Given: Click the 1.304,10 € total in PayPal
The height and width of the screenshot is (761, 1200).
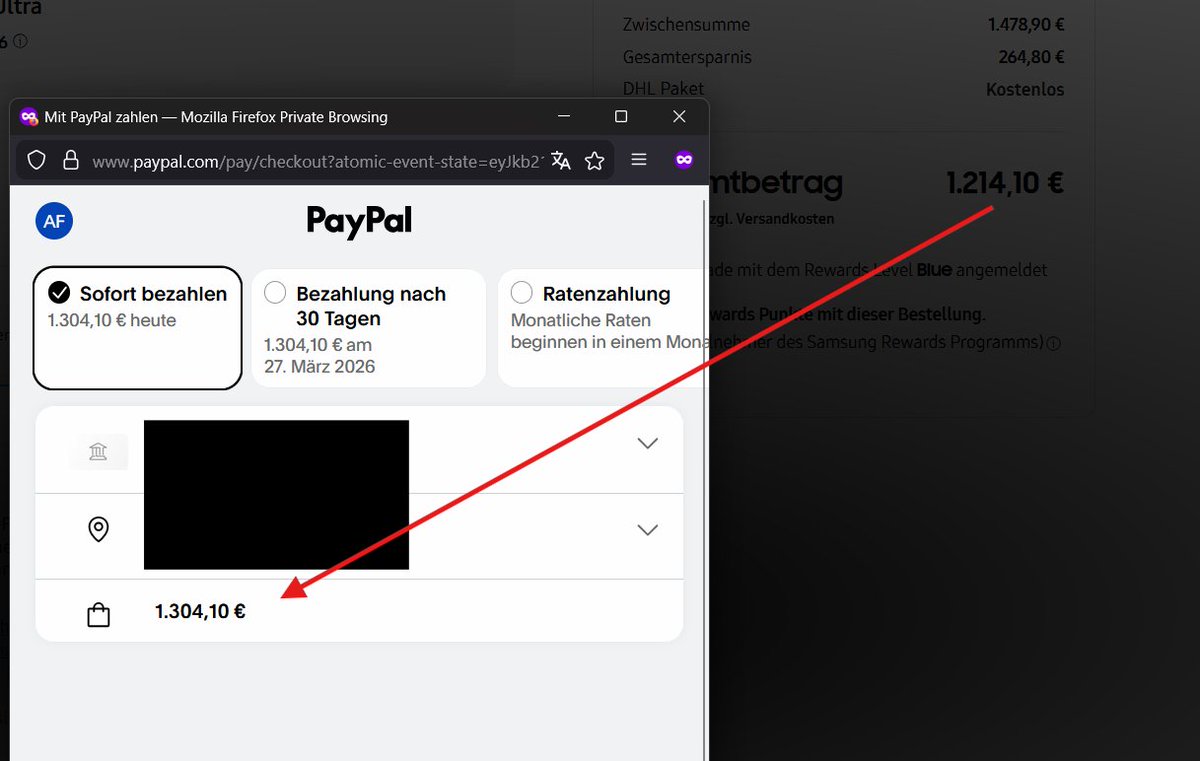Looking at the screenshot, I should 200,612.
